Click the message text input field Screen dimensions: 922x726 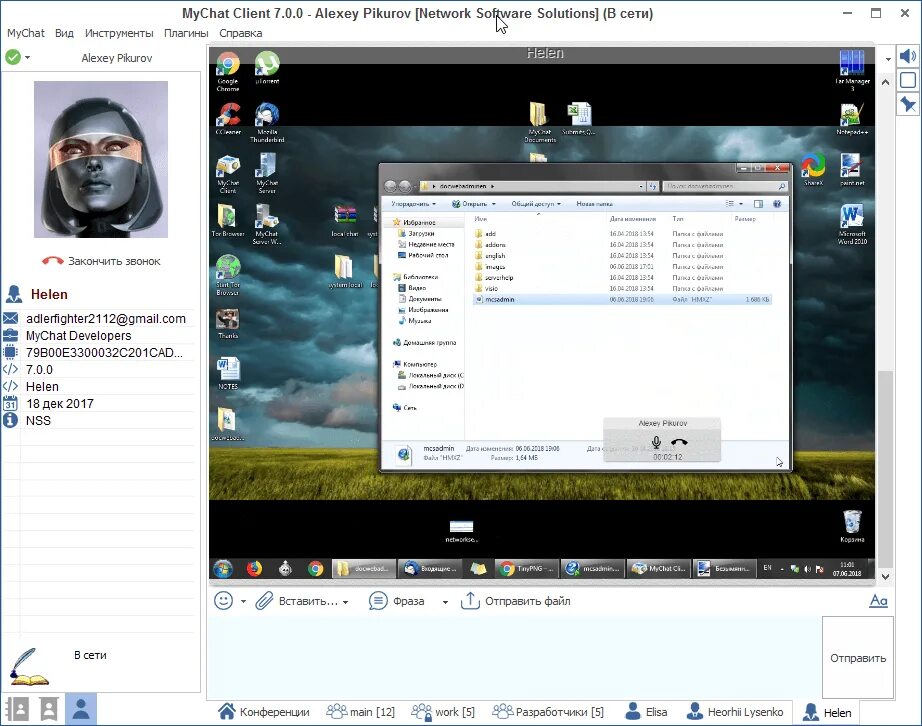pyautogui.click(x=515, y=657)
